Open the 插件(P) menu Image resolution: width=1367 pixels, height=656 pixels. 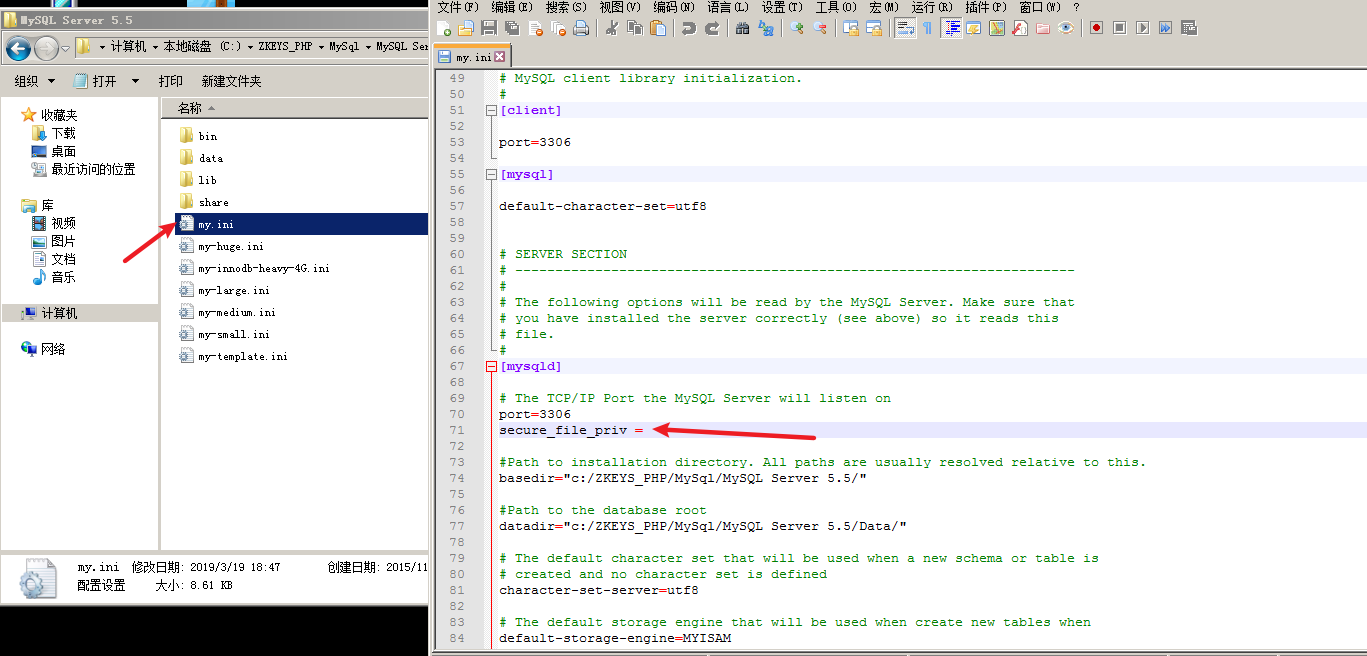(x=986, y=7)
